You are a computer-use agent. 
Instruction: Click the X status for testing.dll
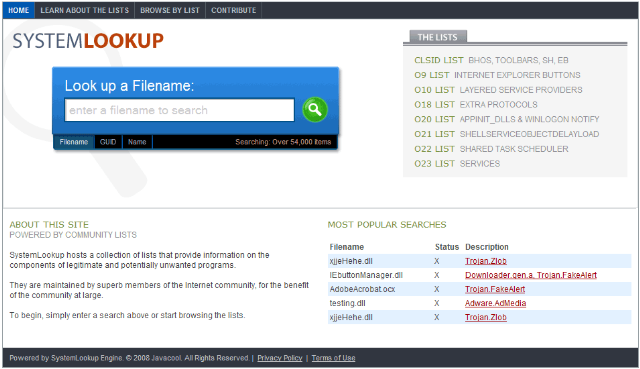(x=436, y=303)
